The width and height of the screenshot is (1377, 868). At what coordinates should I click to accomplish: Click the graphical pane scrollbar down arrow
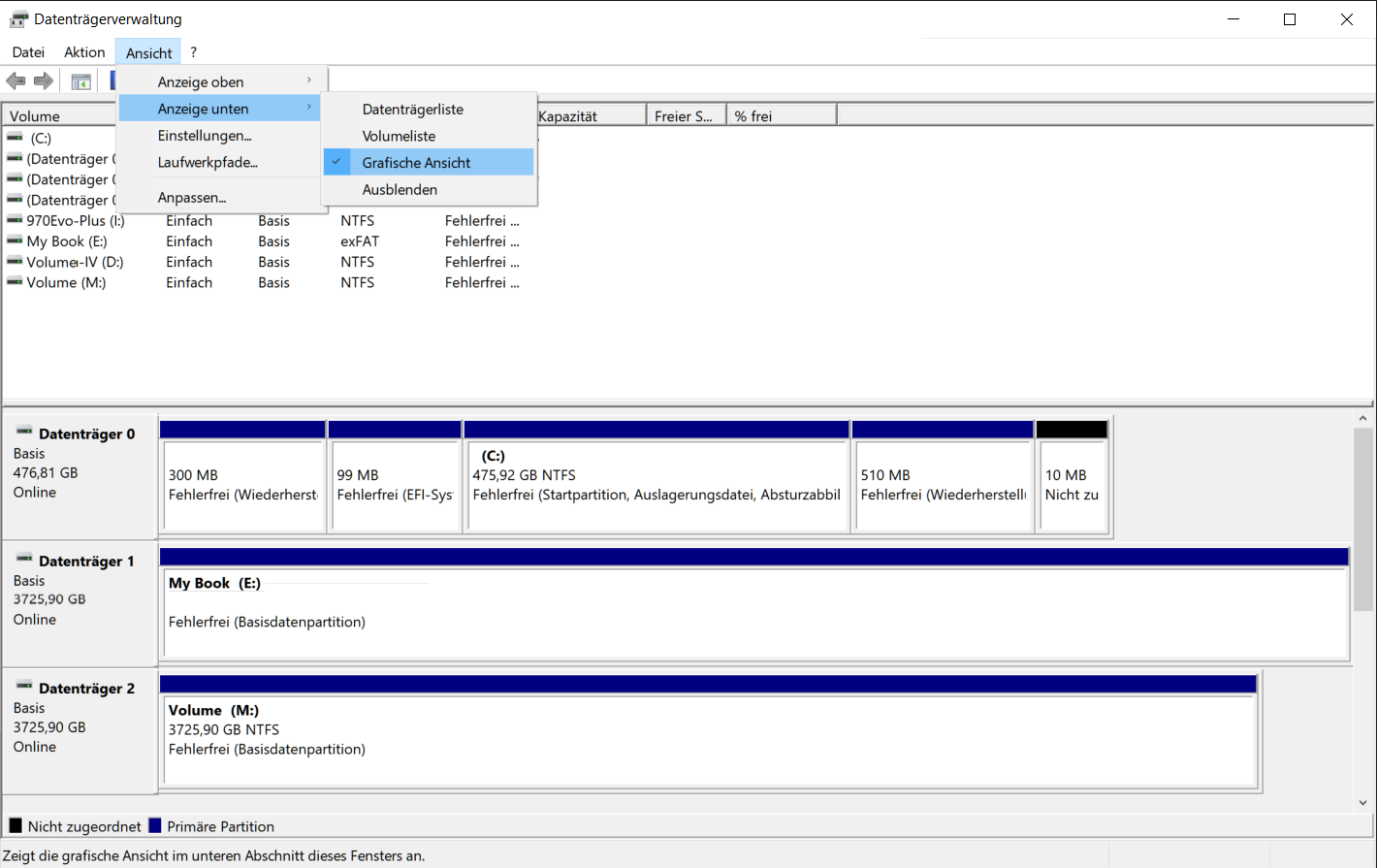tap(1362, 803)
